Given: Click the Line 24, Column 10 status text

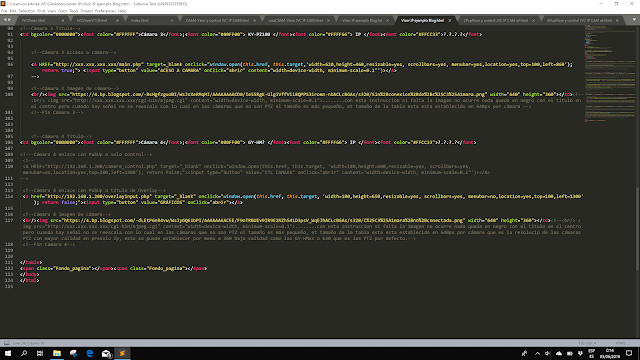Looking at the screenshot, I should pos(29,343).
